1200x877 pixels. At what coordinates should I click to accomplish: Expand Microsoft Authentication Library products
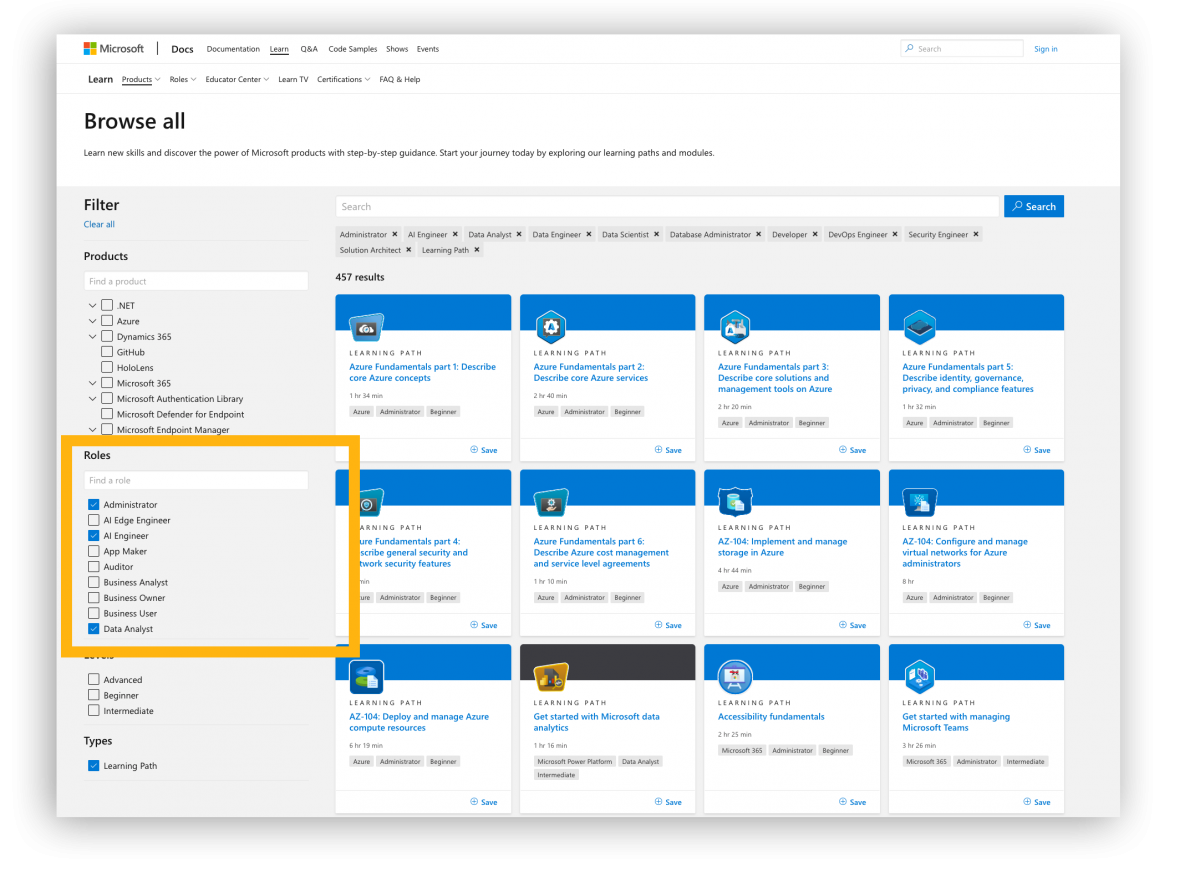click(x=93, y=399)
